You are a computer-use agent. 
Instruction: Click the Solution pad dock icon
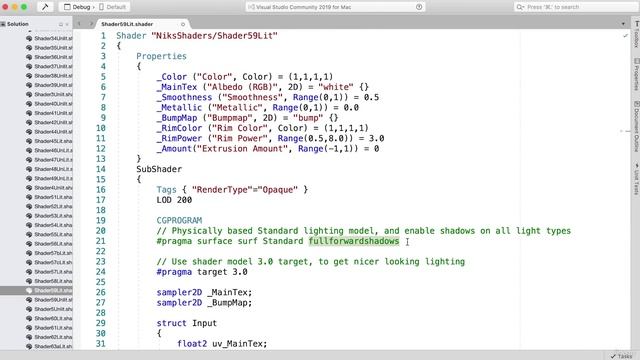click(61, 24)
